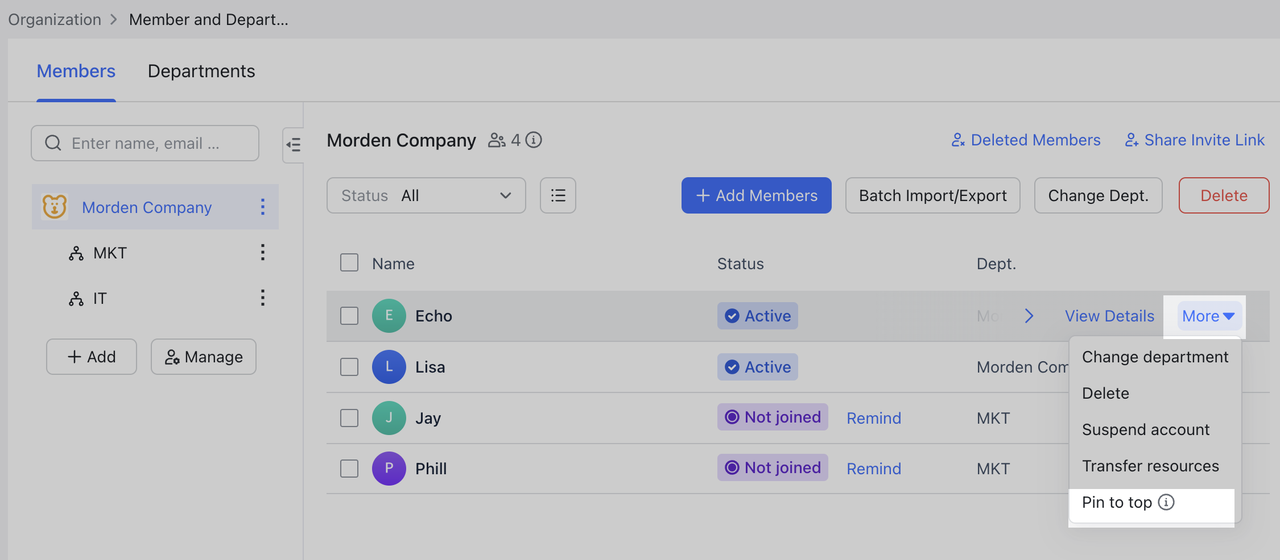This screenshot has height=560, width=1280.
Task: Click the list view settings icon
Action: coord(558,196)
